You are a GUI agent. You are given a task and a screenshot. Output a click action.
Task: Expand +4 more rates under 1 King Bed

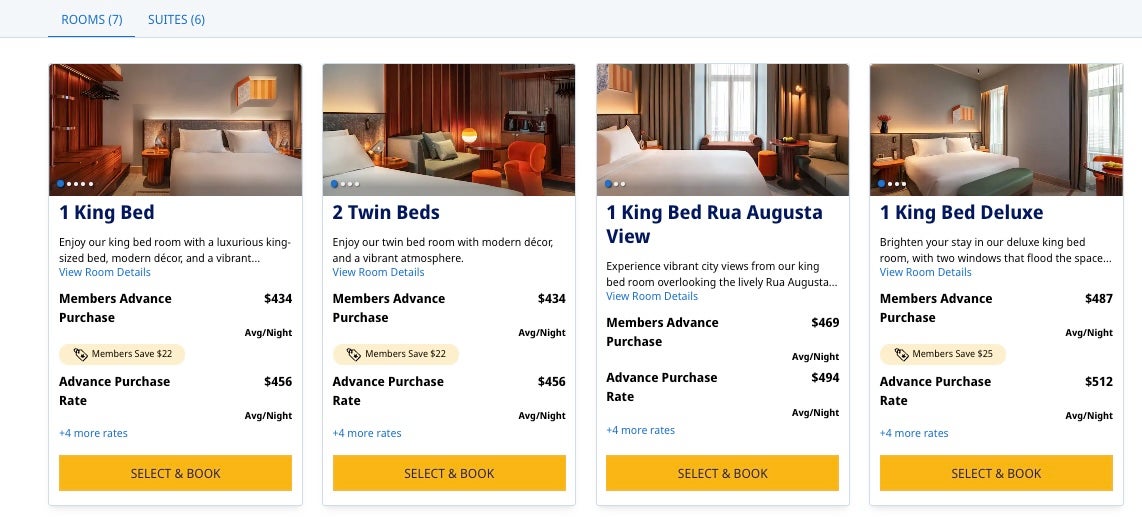[x=93, y=433]
